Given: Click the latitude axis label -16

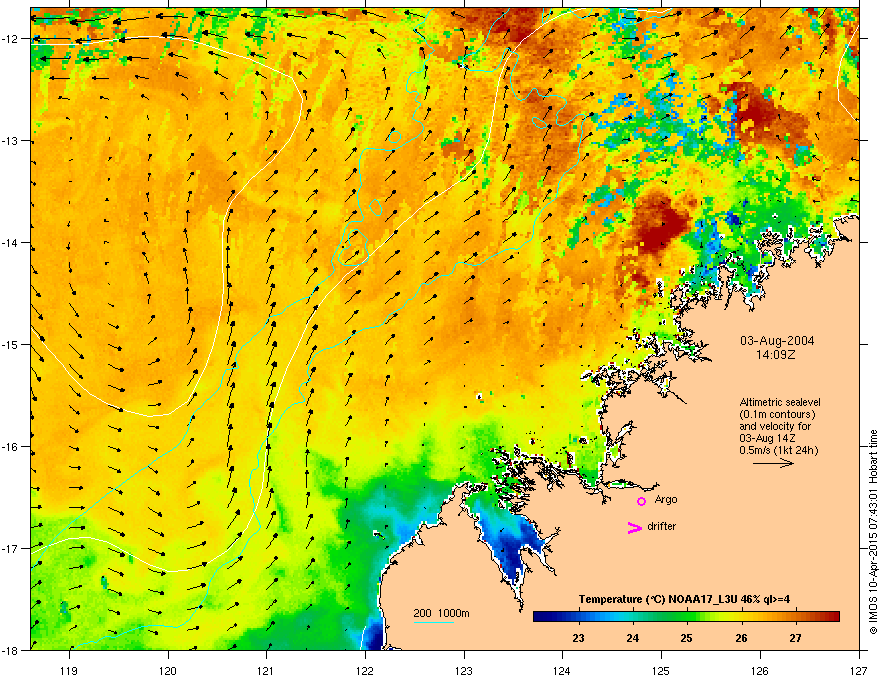Looking at the screenshot, I should click(10, 447).
